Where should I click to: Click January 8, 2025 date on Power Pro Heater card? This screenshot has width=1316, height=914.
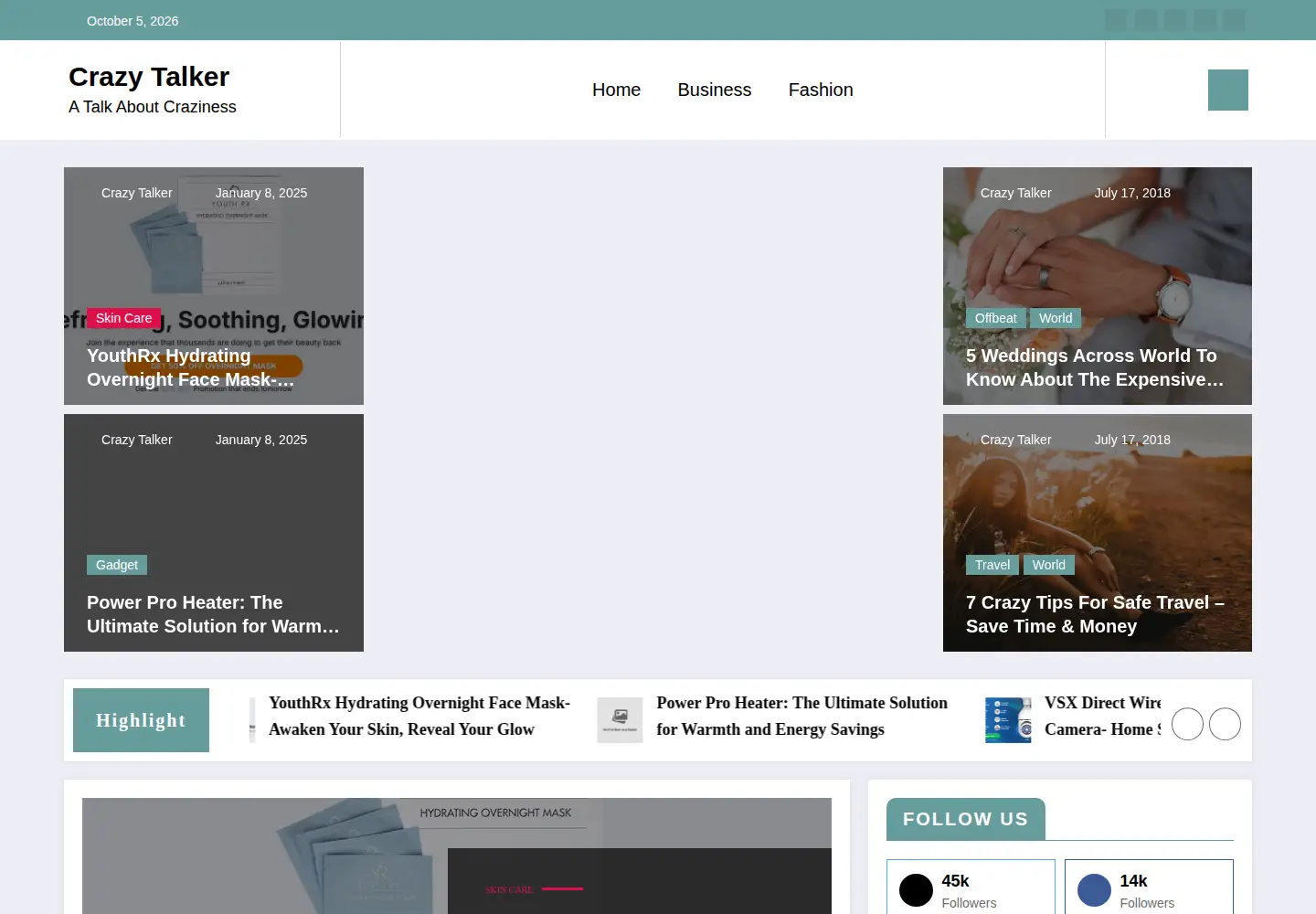pyautogui.click(x=261, y=440)
